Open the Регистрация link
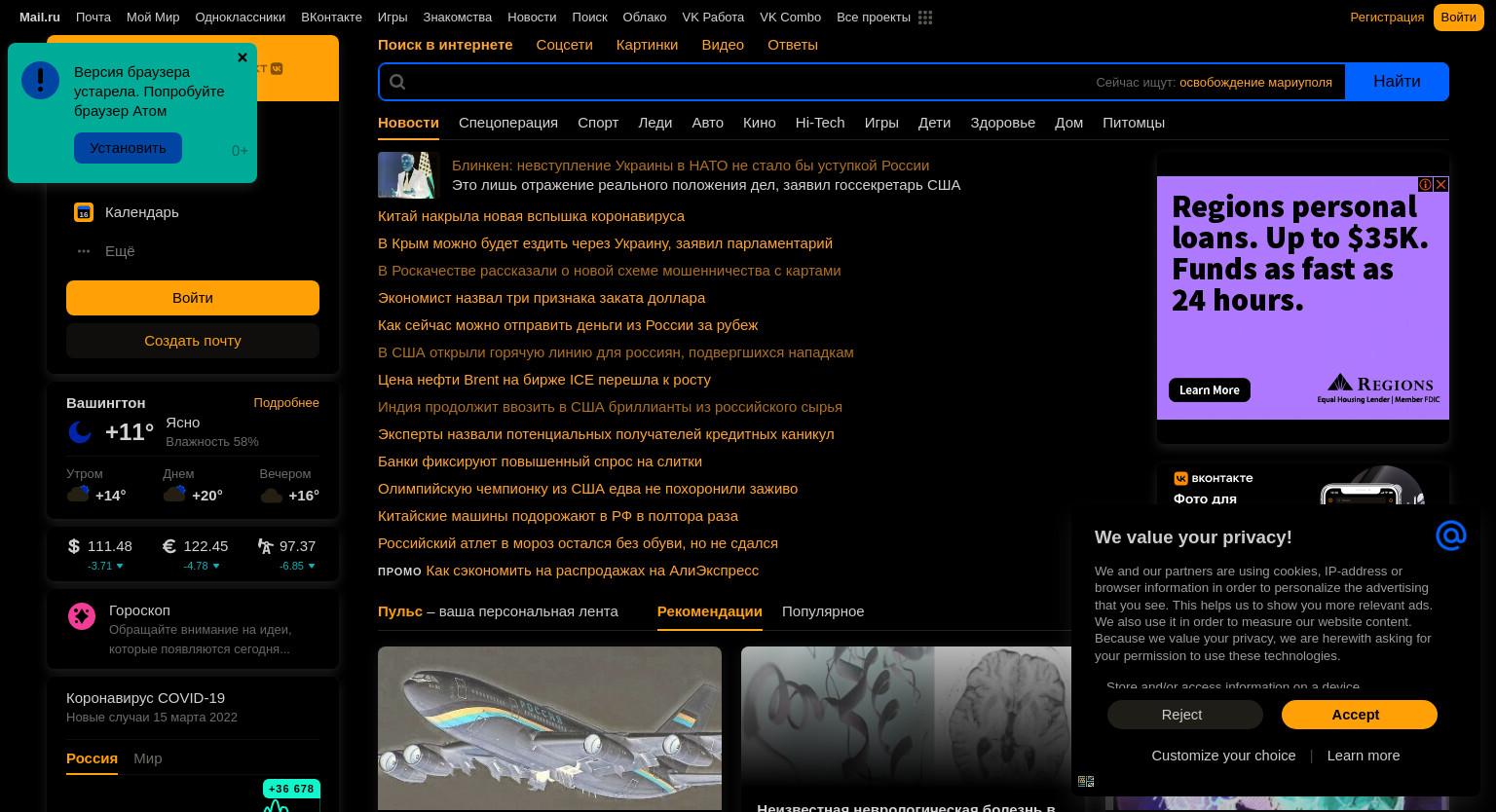Image resolution: width=1496 pixels, height=812 pixels. pos(1387,18)
